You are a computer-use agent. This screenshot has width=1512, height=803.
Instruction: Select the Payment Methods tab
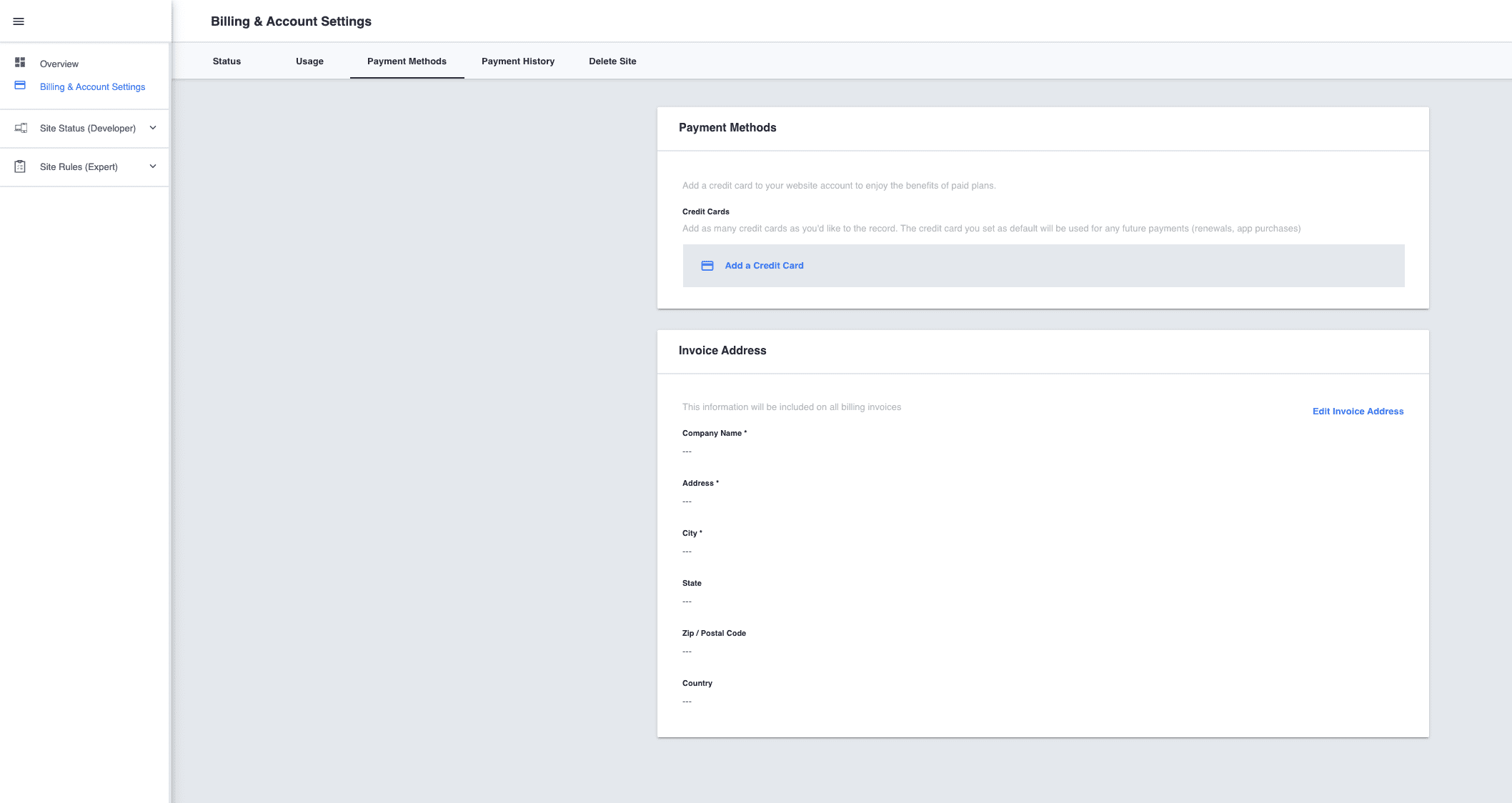pos(407,61)
